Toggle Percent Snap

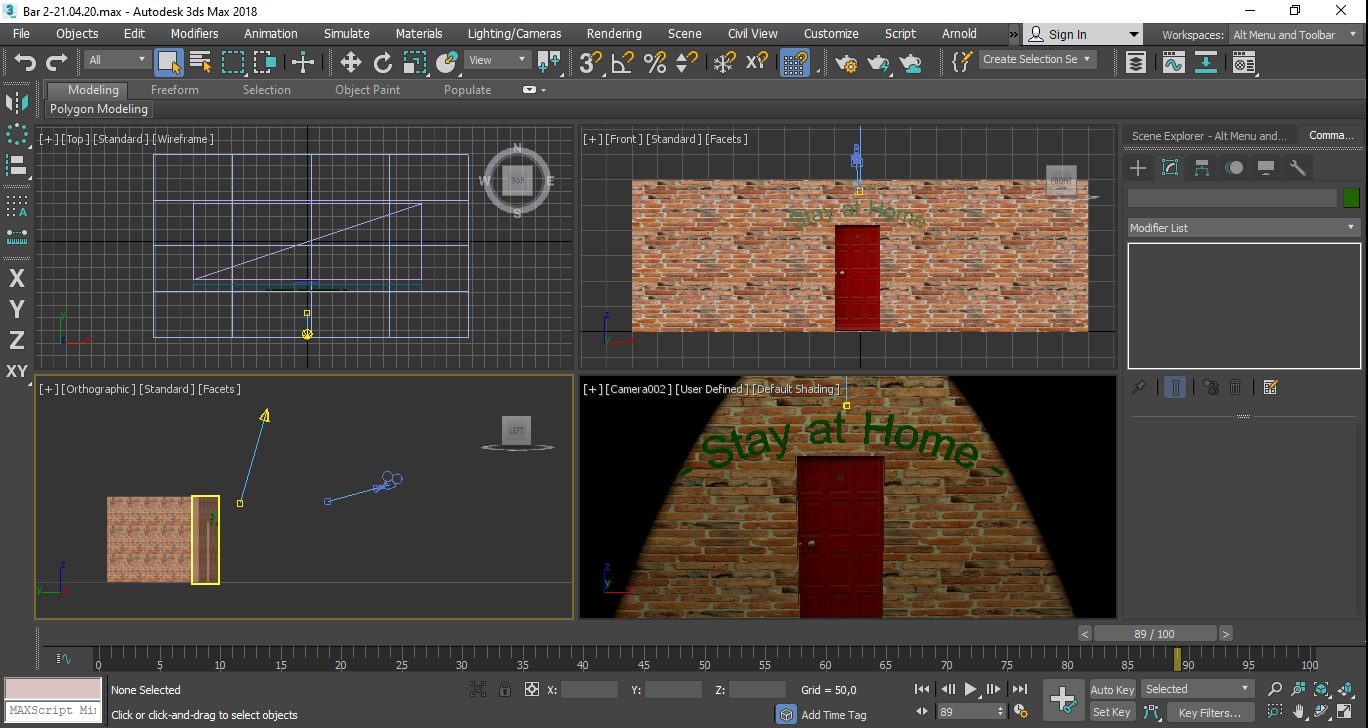click(655, 62)
